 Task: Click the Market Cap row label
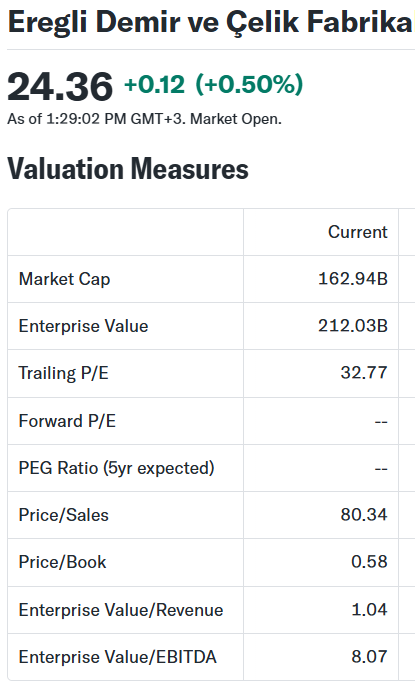pyautogui.click(x=64, y=279)
